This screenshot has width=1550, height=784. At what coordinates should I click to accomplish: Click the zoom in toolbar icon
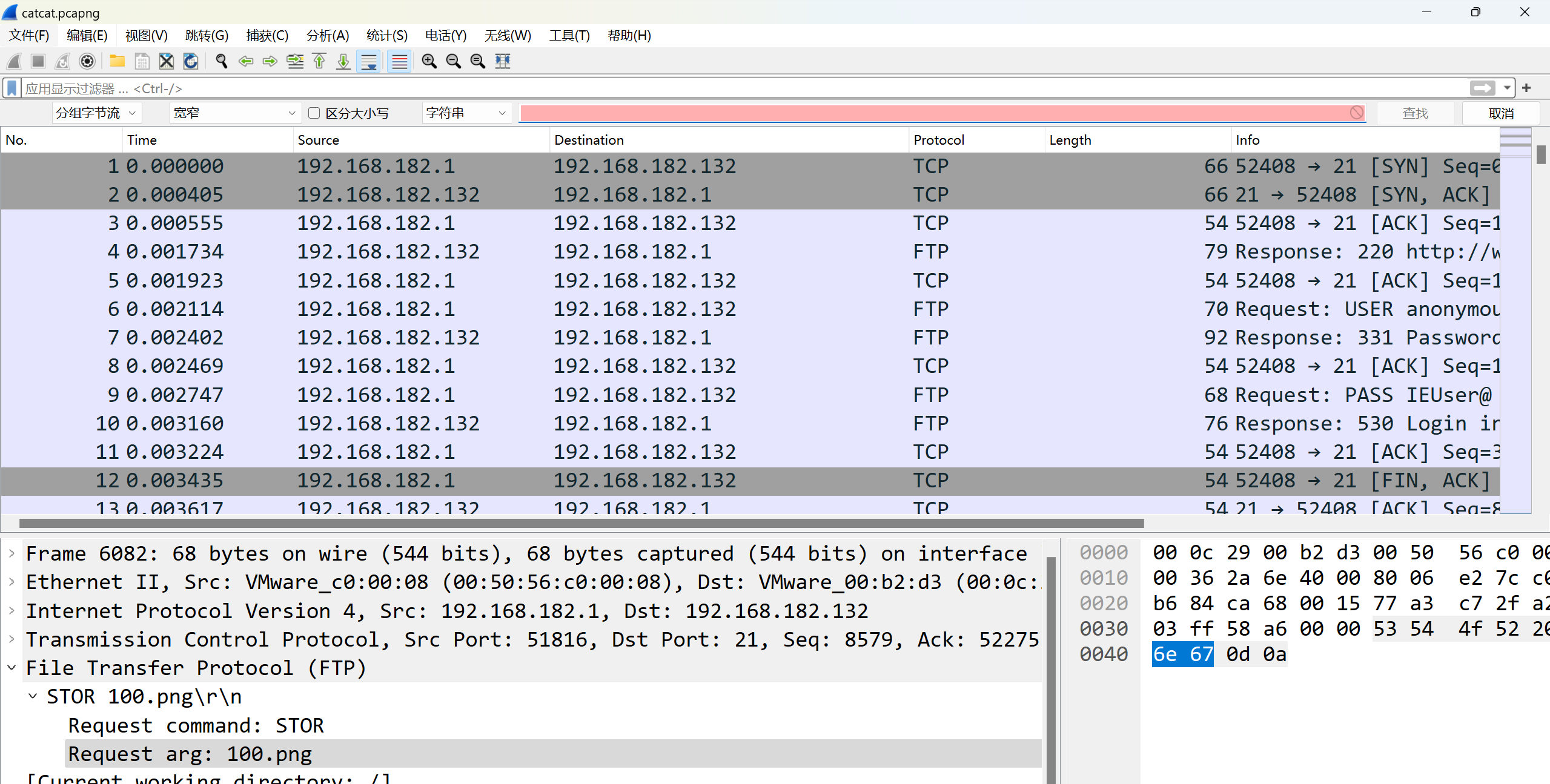pos(429,61)
